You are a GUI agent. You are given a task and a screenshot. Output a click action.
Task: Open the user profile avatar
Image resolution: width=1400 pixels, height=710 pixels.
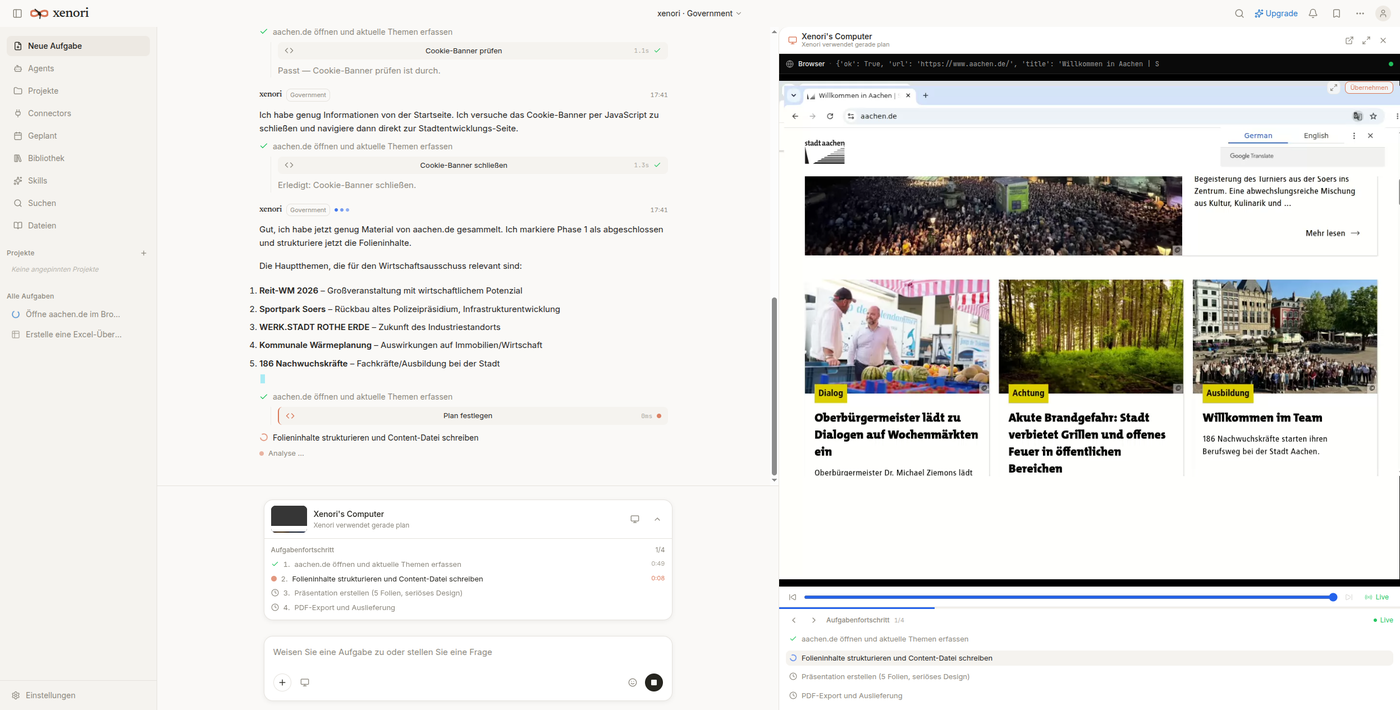tap(1384, 13)
